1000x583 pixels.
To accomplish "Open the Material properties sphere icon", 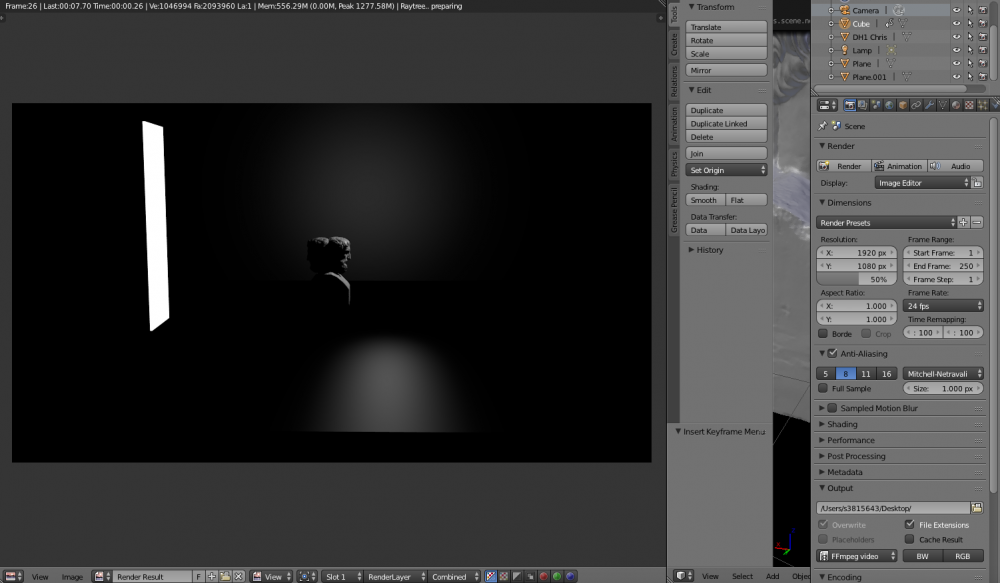I will (x=957, y=105).
